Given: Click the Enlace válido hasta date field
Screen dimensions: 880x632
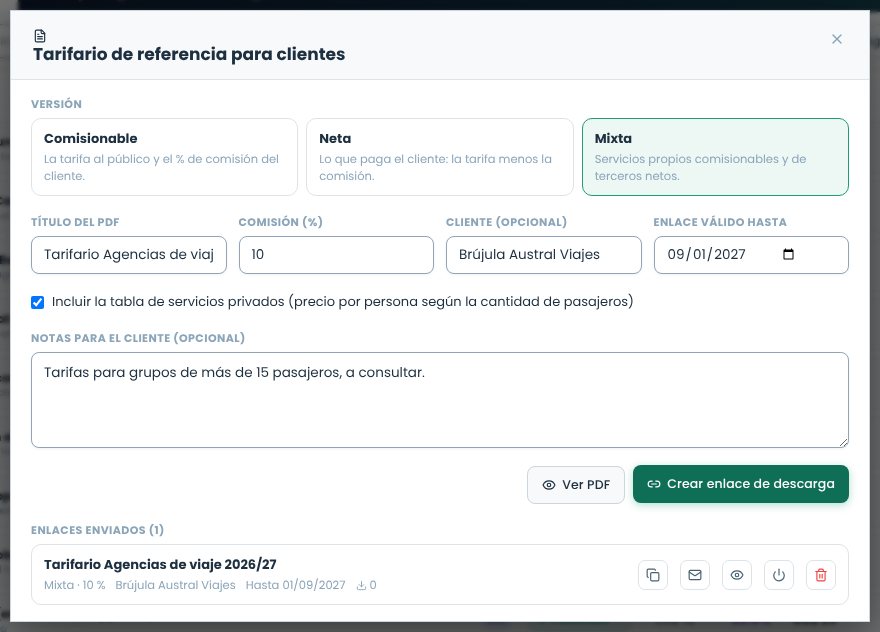Looking at the screenshot, I should (x=751, y=255).
